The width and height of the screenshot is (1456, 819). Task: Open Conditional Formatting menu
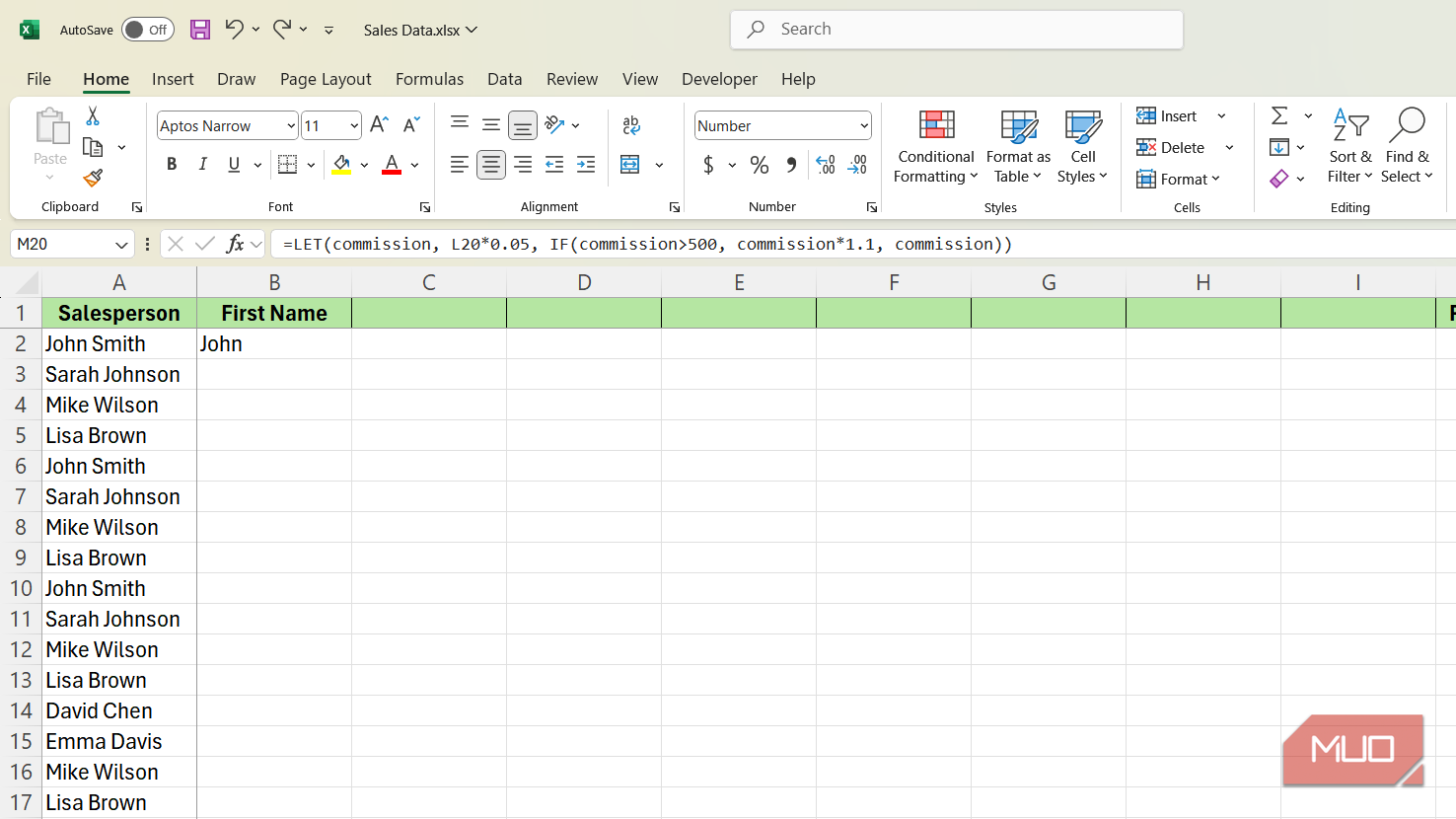[936, 146]
